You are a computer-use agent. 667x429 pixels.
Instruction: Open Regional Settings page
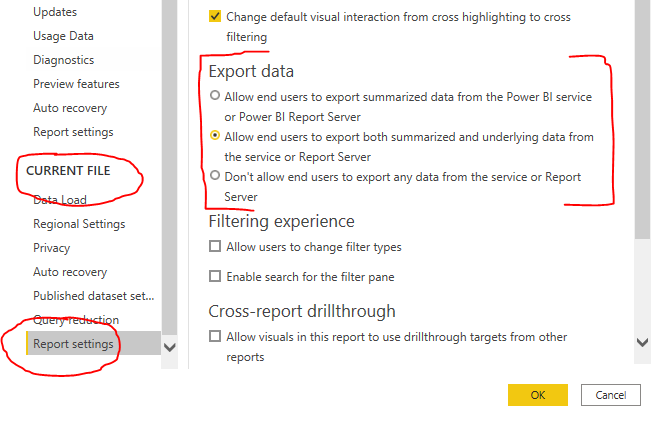point(79,224)
